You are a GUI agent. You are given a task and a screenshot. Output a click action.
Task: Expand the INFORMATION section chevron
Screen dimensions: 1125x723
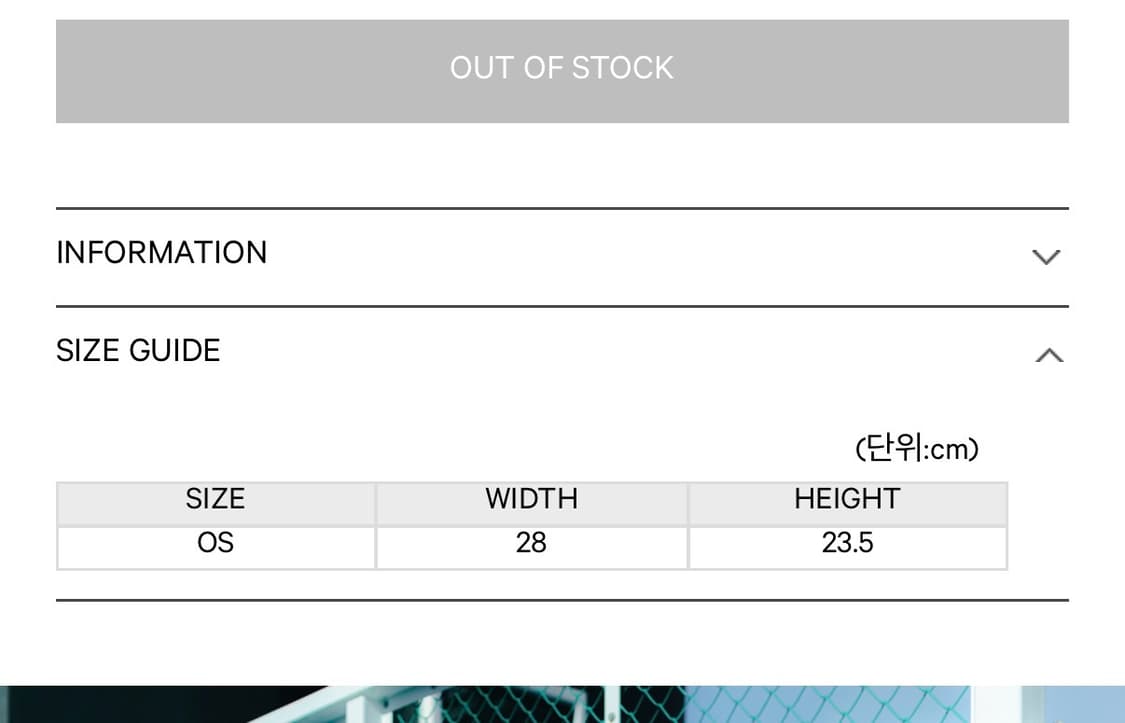click(x=1046, y=257)
